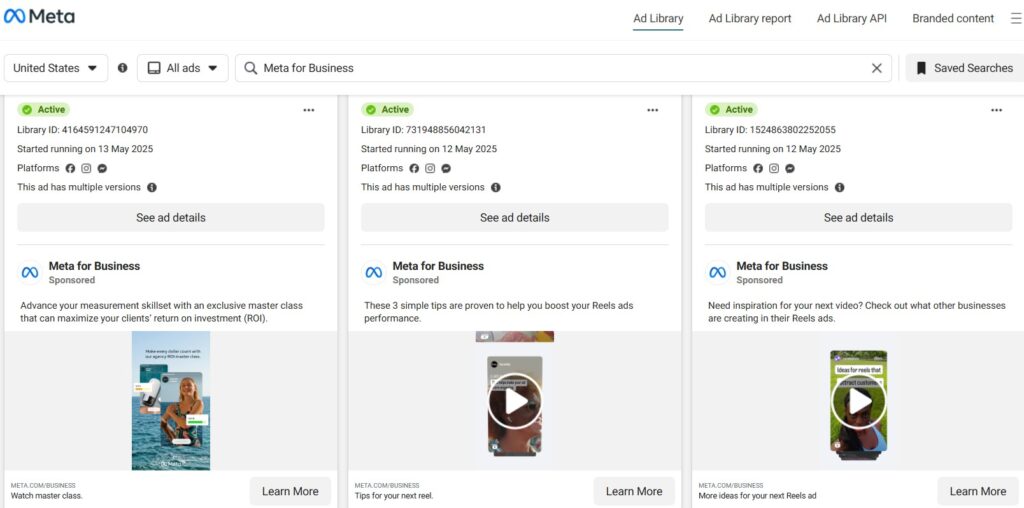Click multiple versions info icon, ad 1524863802252055
The width and height of the screenshot is (1024, 508).
pyautogui.click(x=840, y=187)
